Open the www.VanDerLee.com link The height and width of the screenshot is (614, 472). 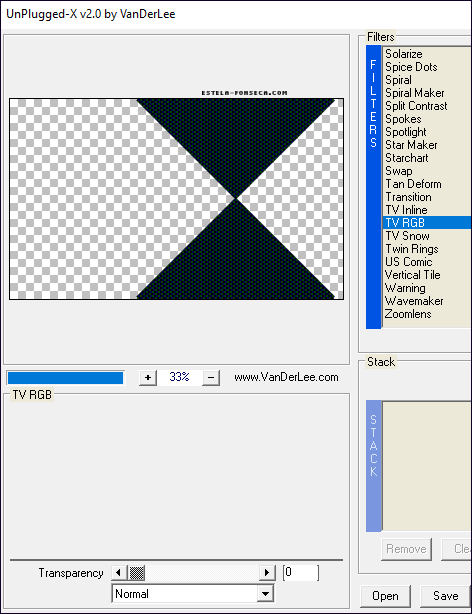[x=286, y=377]
